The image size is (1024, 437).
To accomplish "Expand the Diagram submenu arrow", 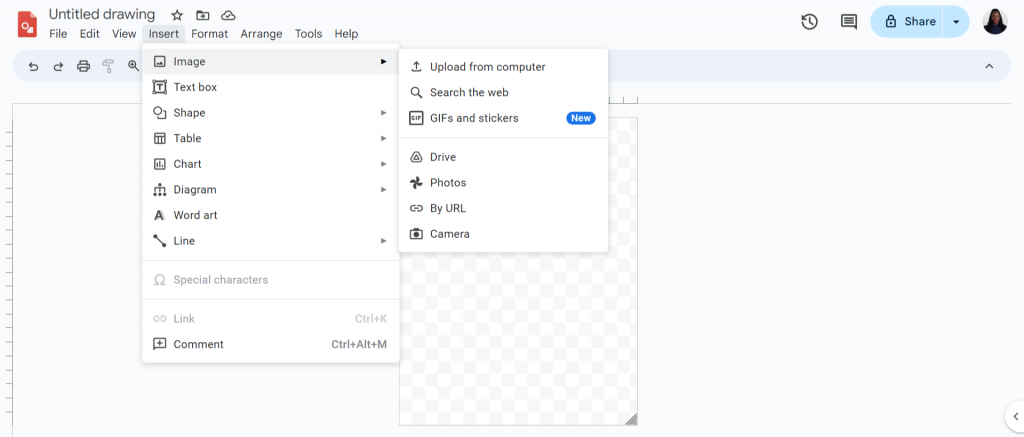I will pos(384,189).
